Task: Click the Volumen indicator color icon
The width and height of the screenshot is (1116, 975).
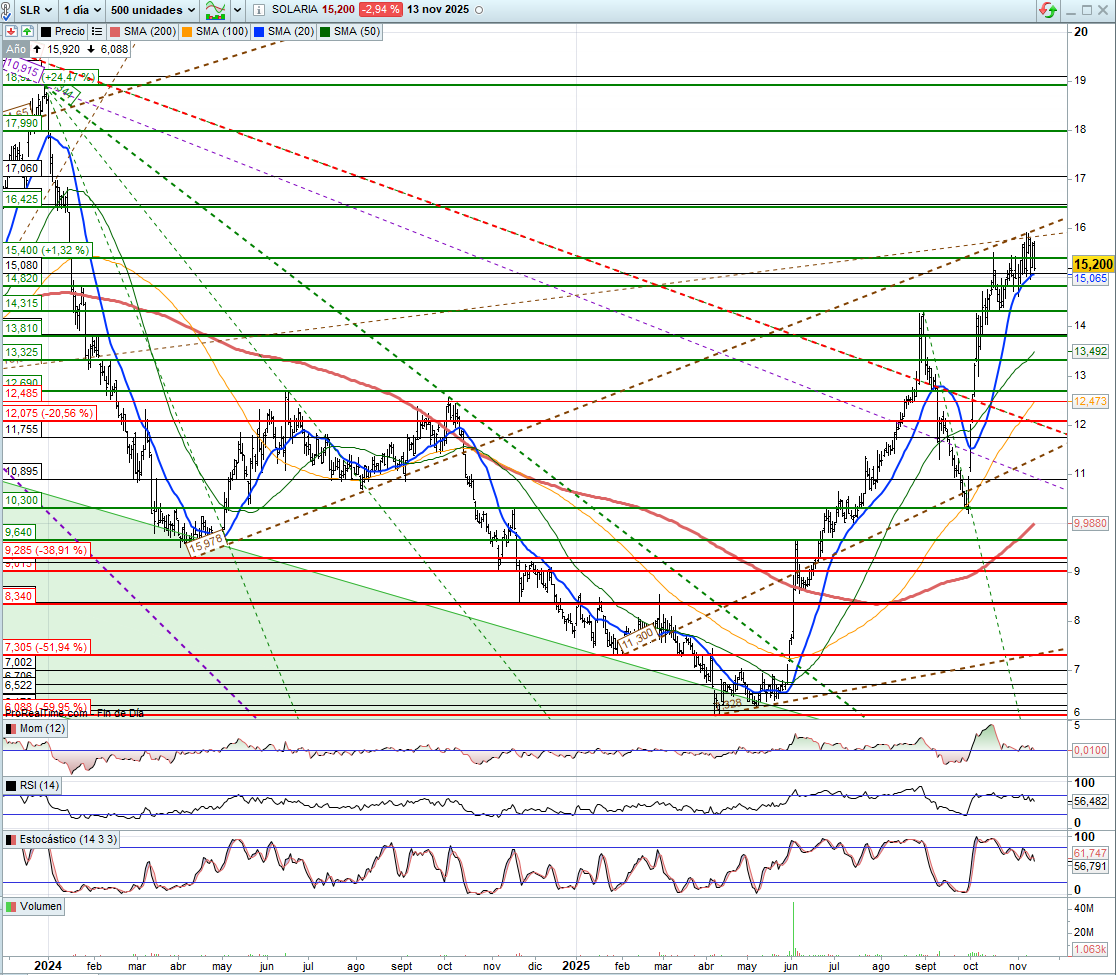Action: (x=12, y=906)
